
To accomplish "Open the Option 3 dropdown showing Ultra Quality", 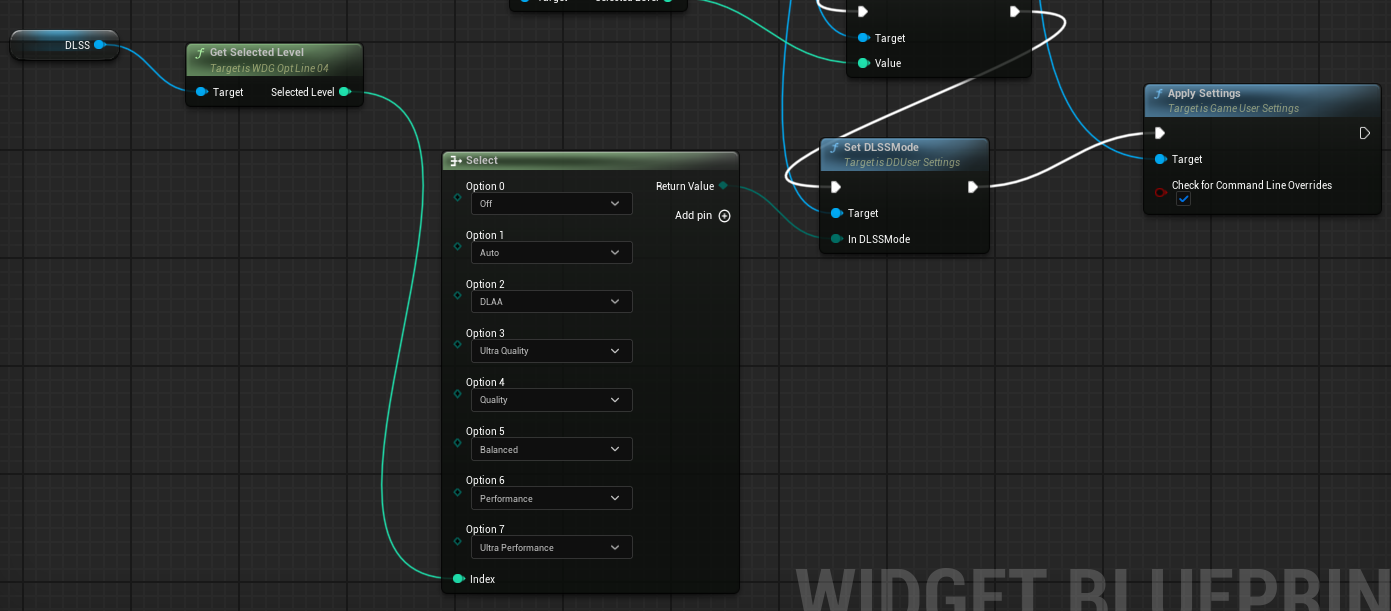I will (x=552, y=351).
